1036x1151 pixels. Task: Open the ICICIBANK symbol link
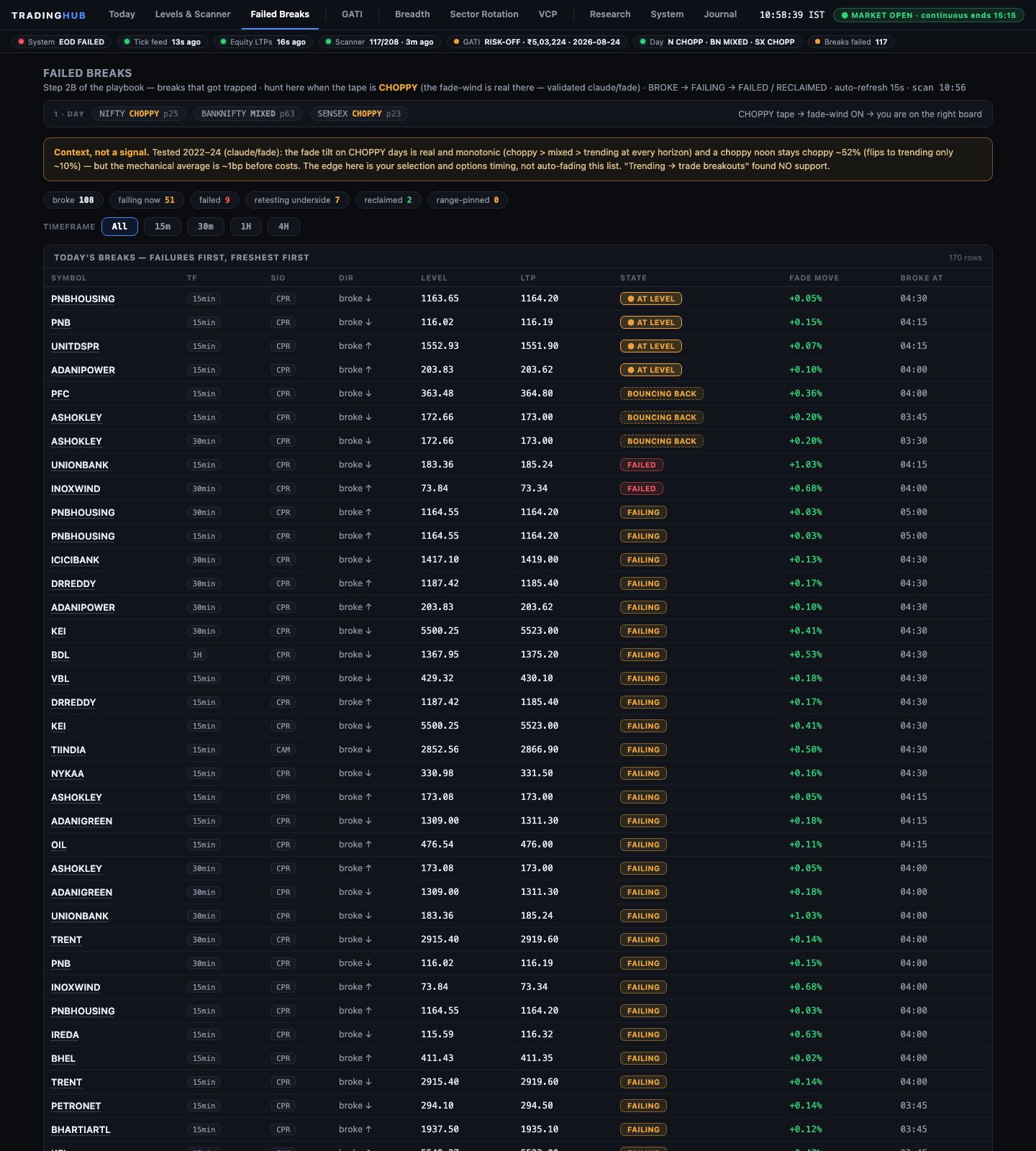76,560
